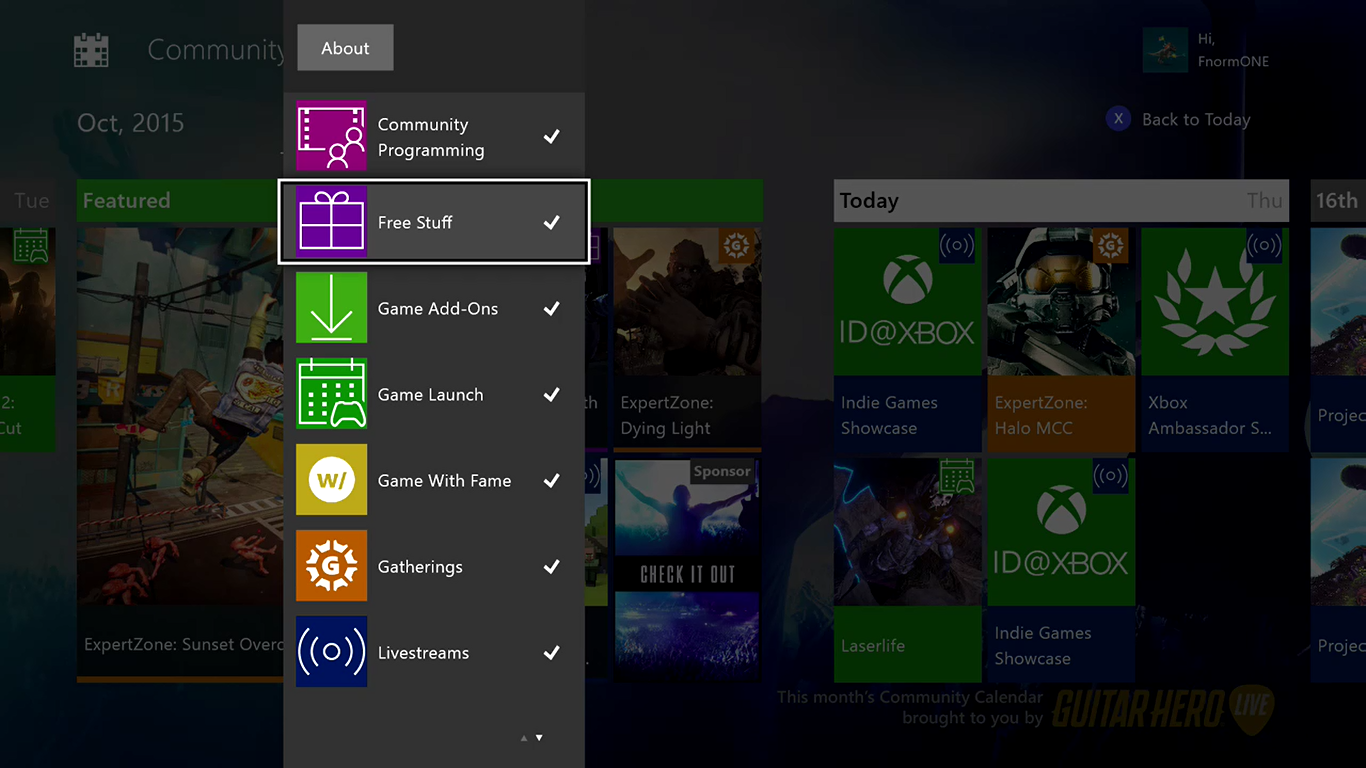Click the Xbox Ambassador S... caption text
Screen dimensions: 1366x768
1210,415
